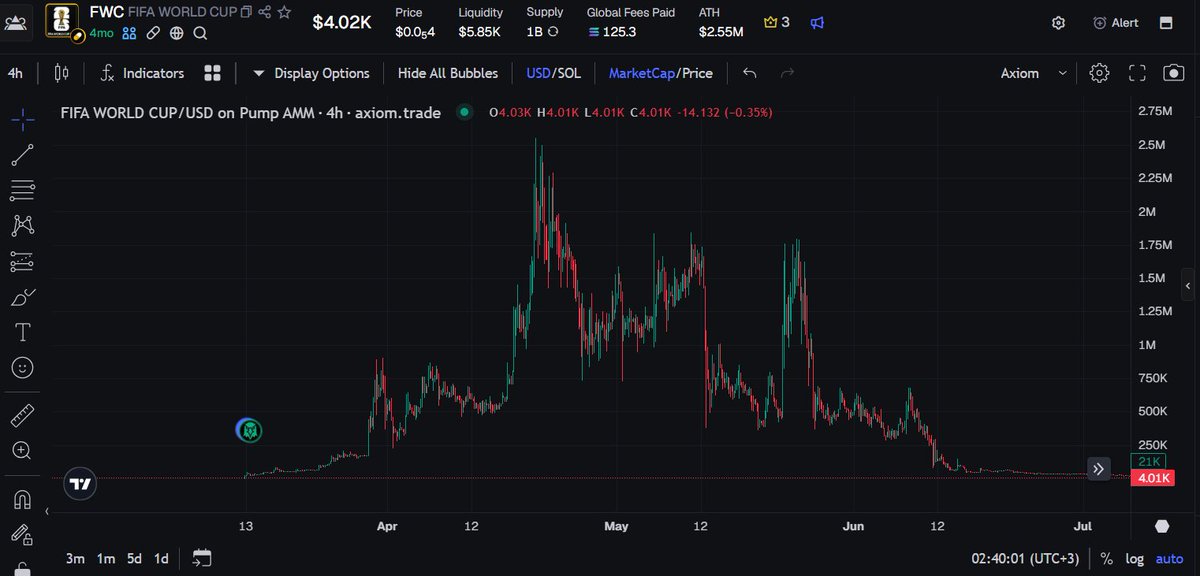Select the 3m time range
The image size is (1200, 576).
[75, 558]
